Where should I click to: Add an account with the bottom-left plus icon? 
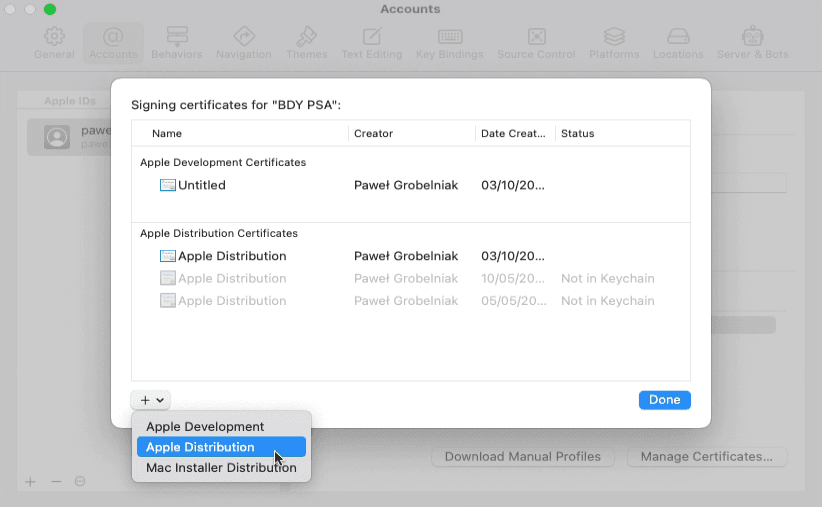tap(30, 482)
